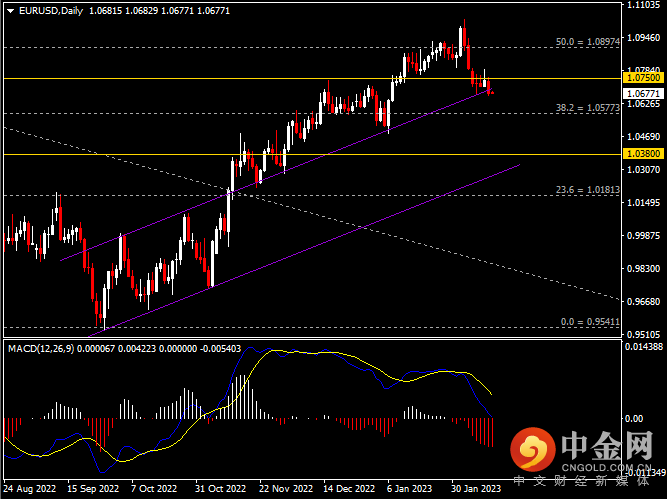Click the MACD 0.014388 scale value
This screenshot has width=667, height=499.
click(x=642, y=346)
